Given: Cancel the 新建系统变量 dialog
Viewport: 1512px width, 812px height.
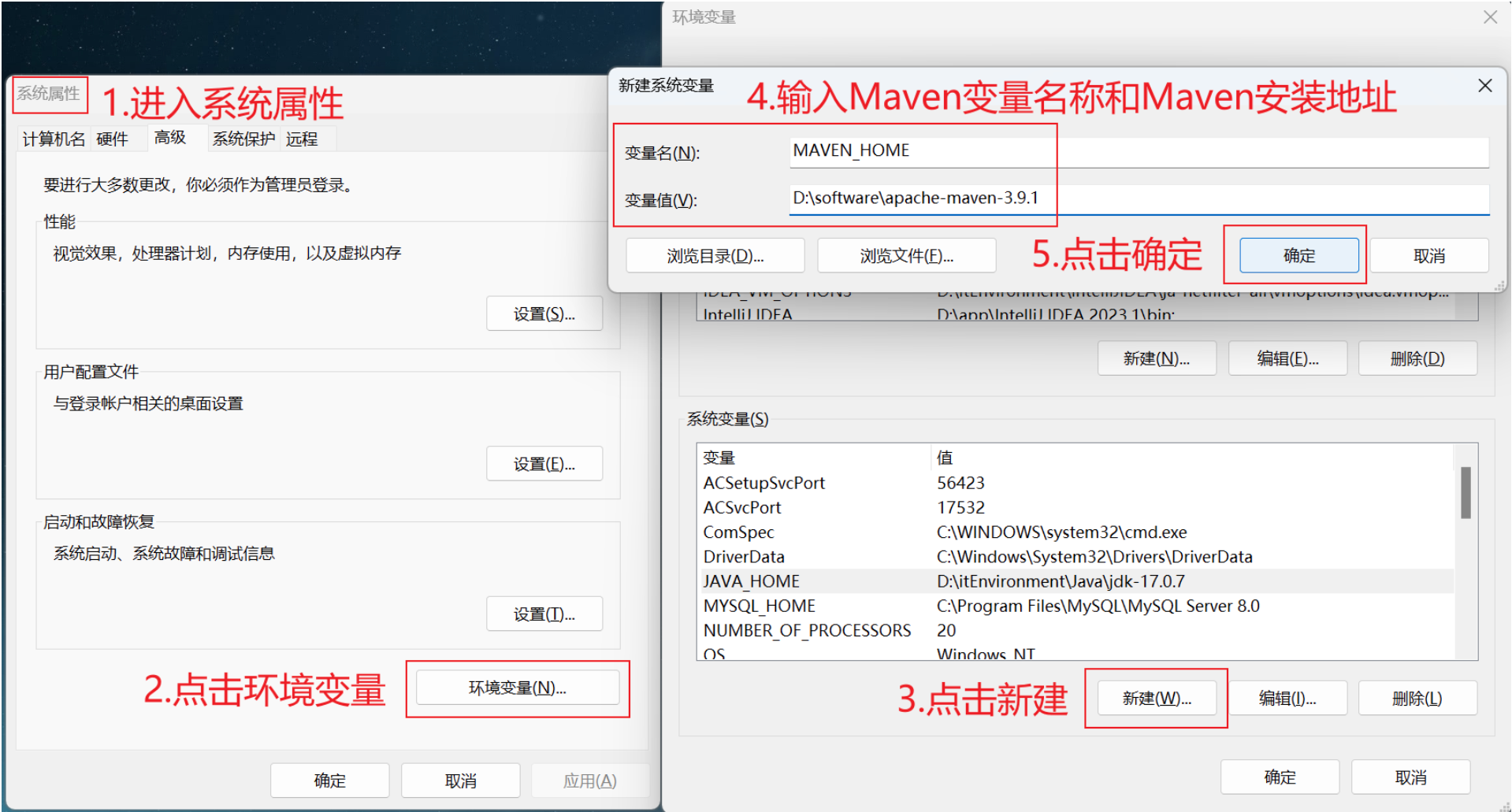Looking at the screenshot, I should [1429, 256].
